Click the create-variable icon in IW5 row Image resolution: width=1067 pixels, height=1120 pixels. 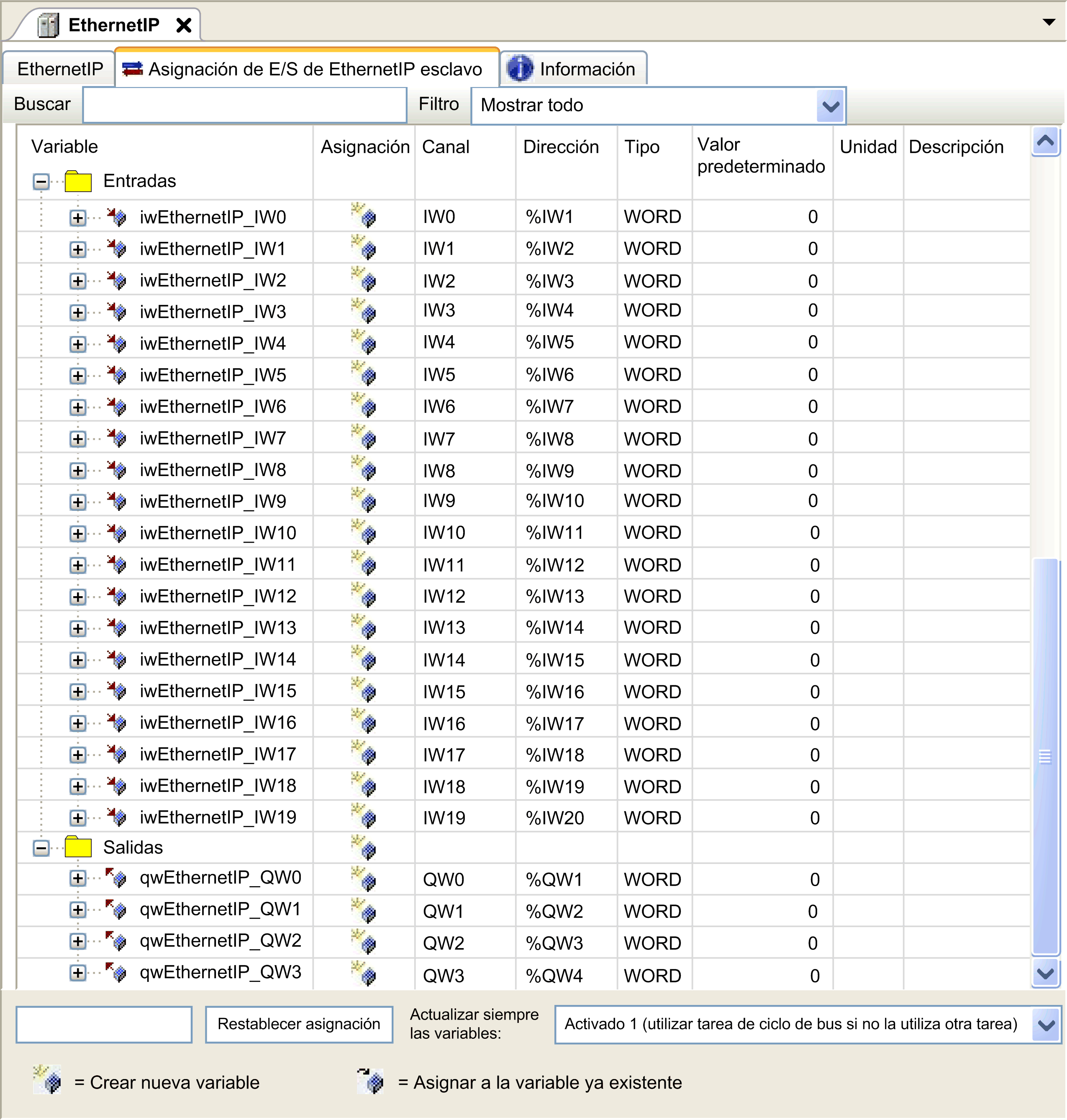364,374
